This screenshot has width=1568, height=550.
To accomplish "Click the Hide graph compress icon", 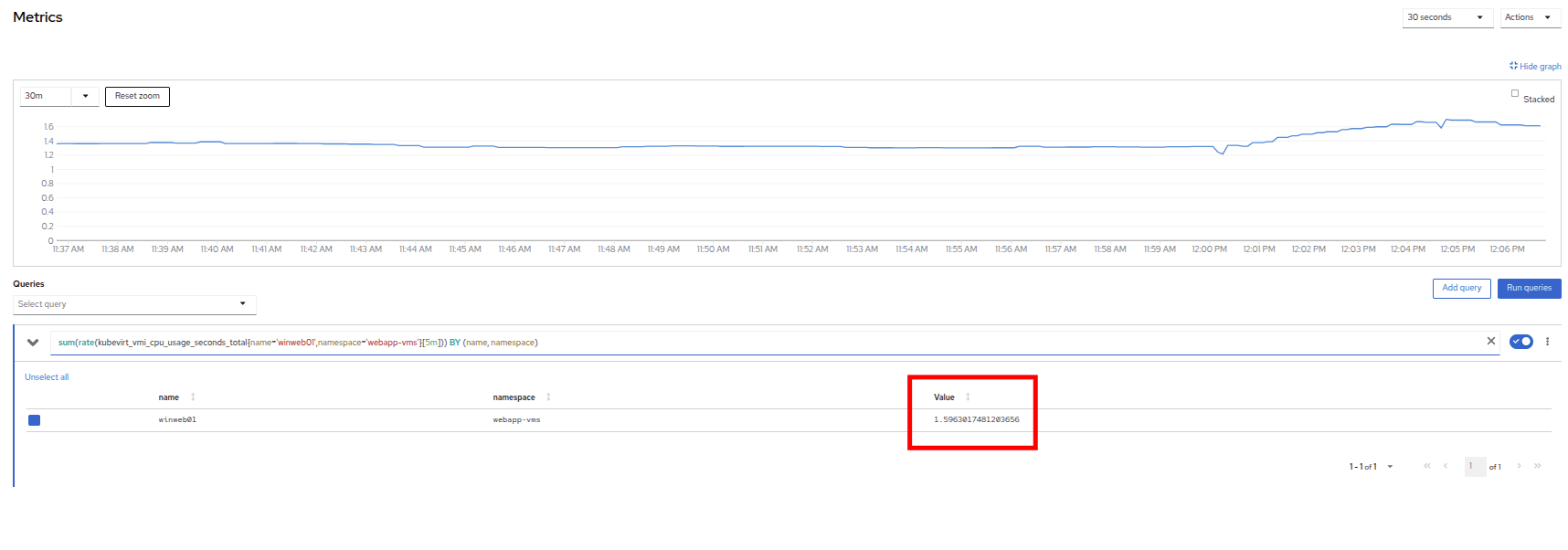I will click(1513, 66).
